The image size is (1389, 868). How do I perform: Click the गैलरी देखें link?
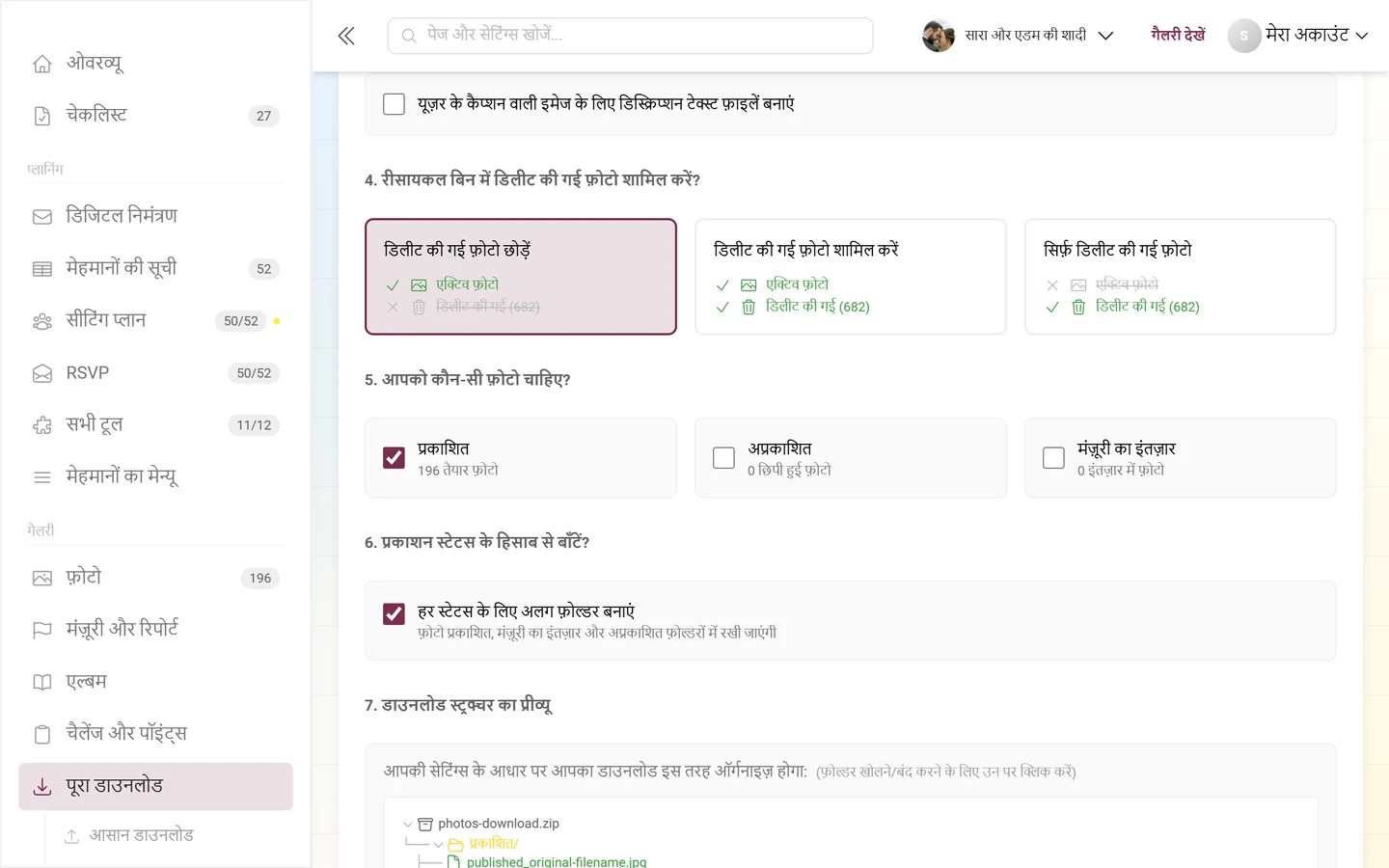1178,35
